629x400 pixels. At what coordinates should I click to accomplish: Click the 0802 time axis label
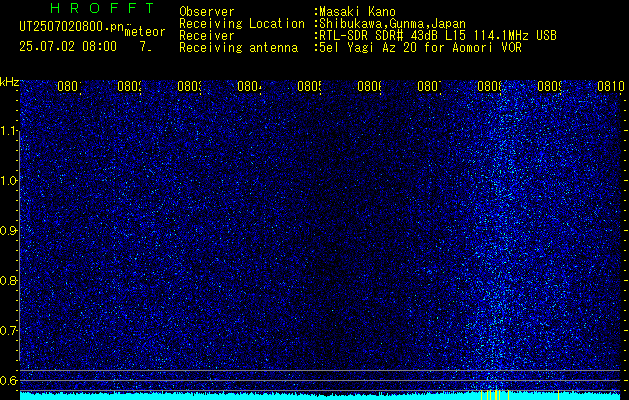click(x=129, y=86)
